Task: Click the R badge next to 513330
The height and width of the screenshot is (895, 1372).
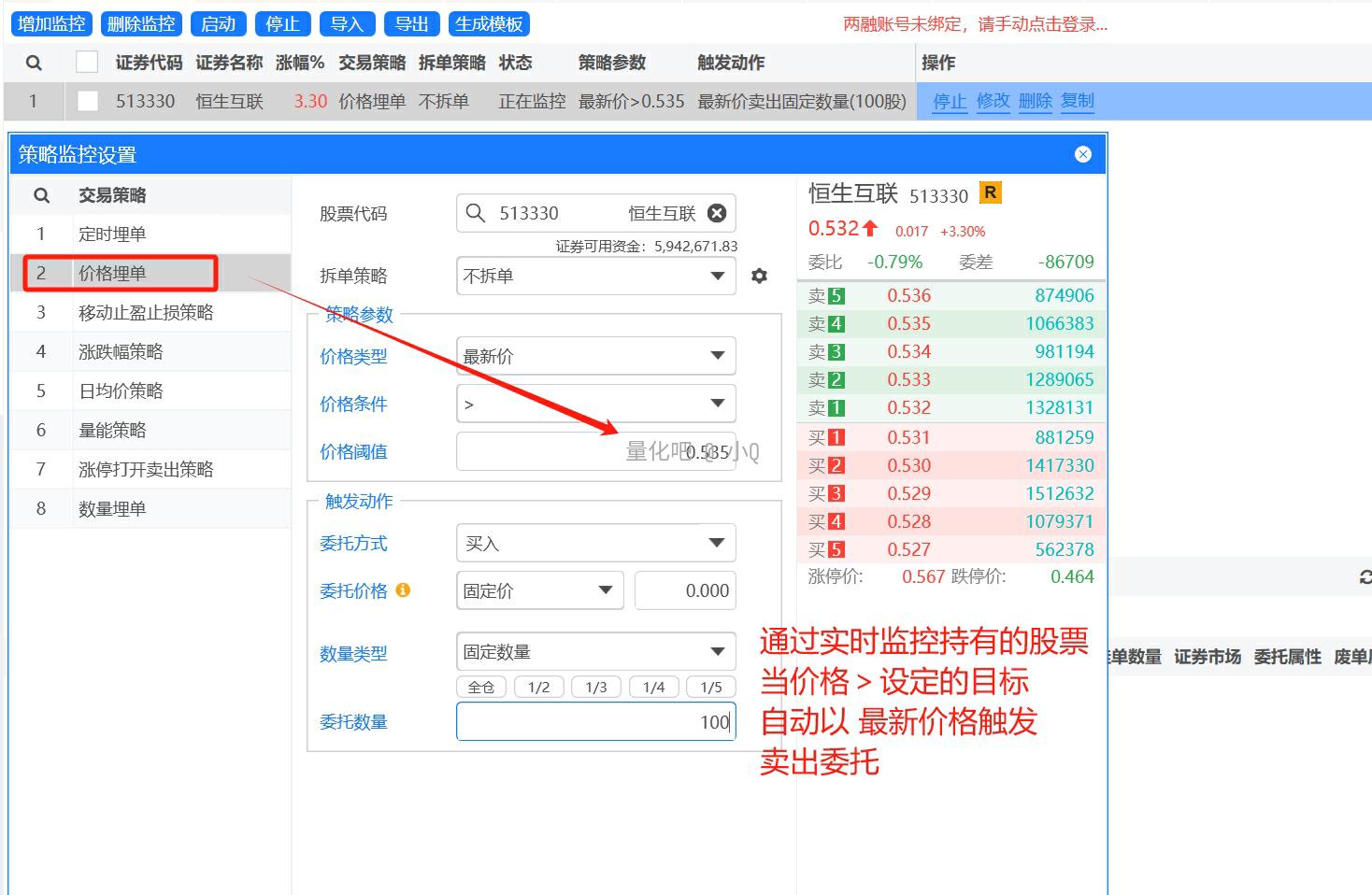Action: (990, 192)
